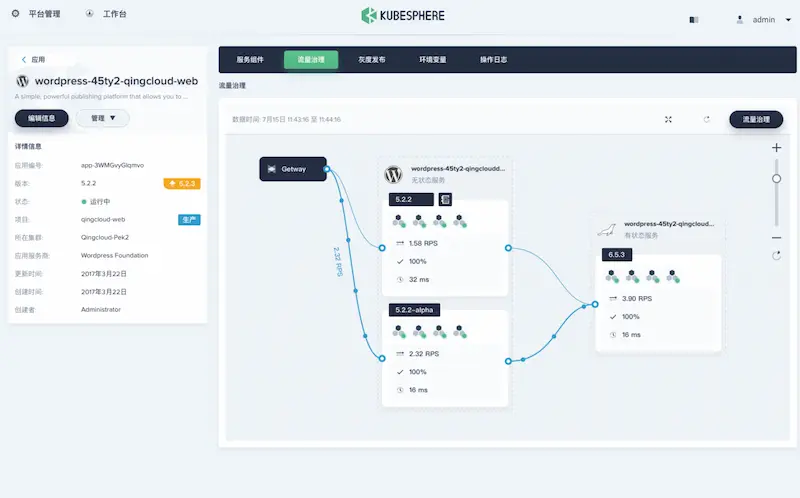
Task: Switch to the 环境变量 tab
Action: click(x=433, y=60)
